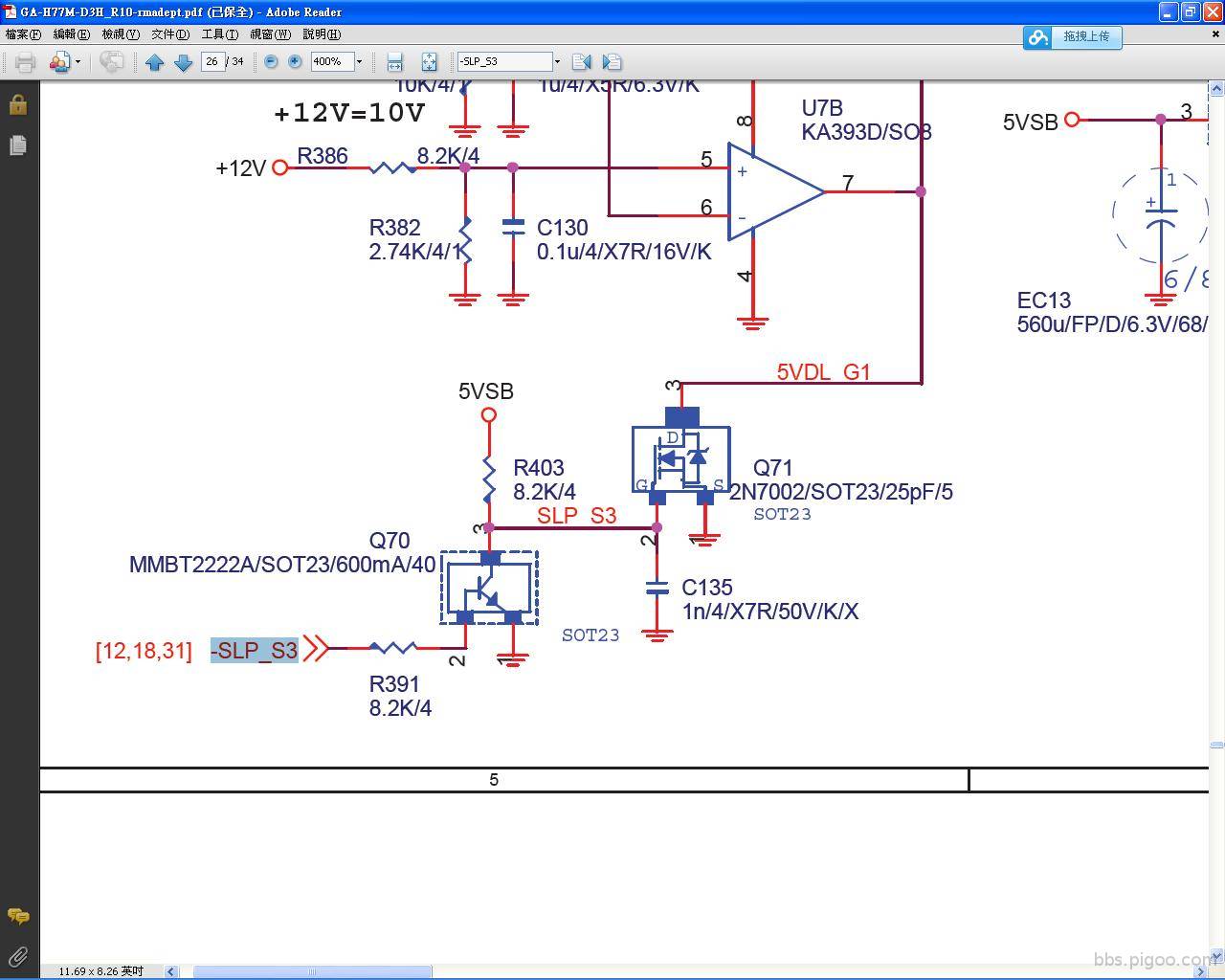Click horizontal scrollbar right arrow

pyautogui.click(x=1202, y=971)
